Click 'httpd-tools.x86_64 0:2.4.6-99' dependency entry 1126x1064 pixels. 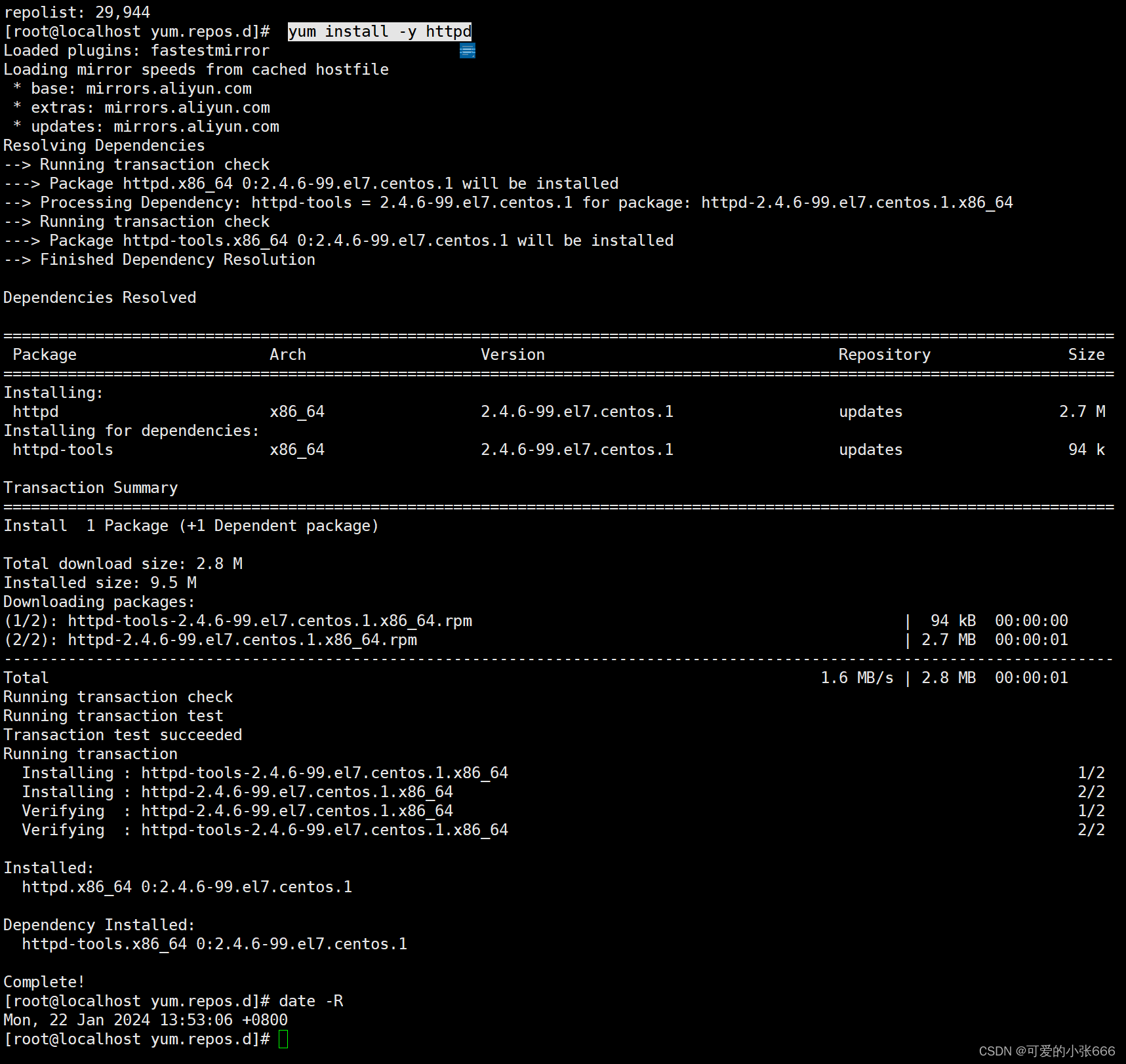214,944
